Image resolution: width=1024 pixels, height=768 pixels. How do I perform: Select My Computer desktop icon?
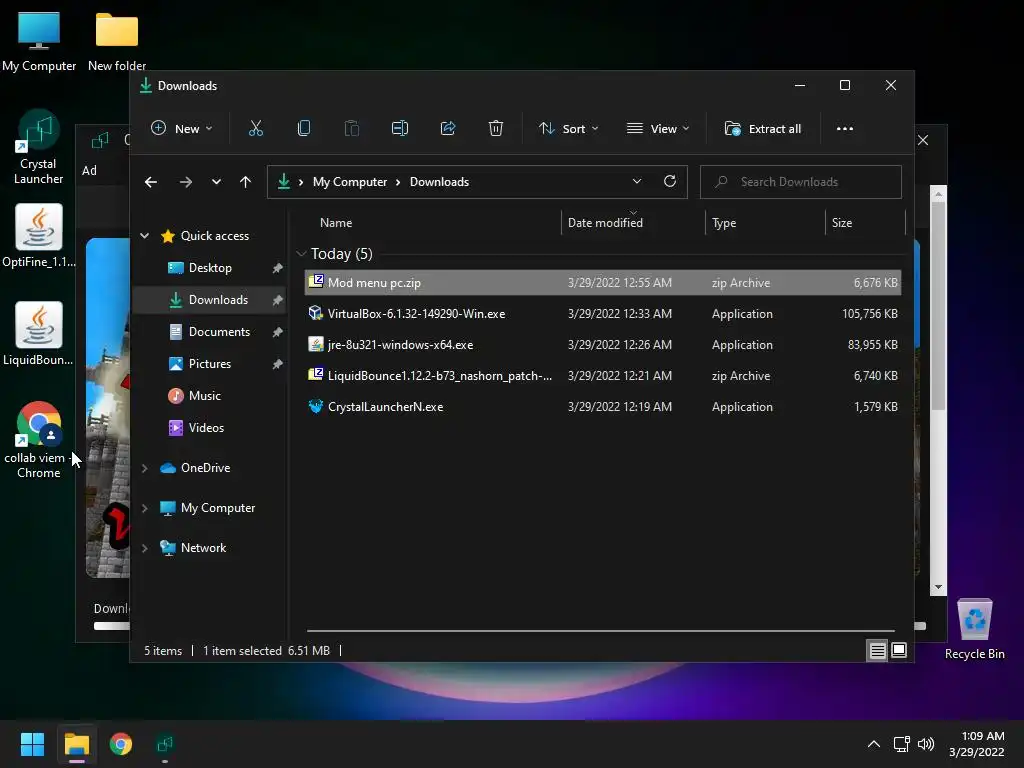[39, 42]
